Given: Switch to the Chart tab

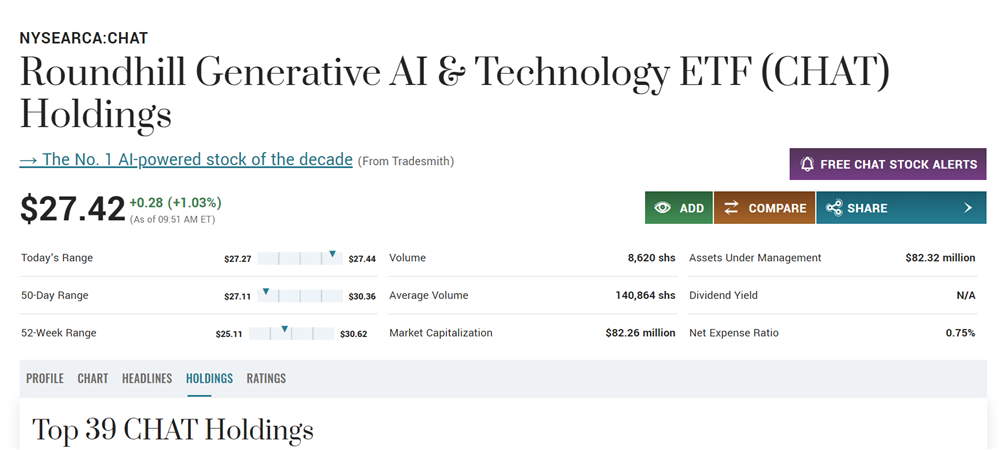Looking at the screenshot, I should (x=93, y=378).
